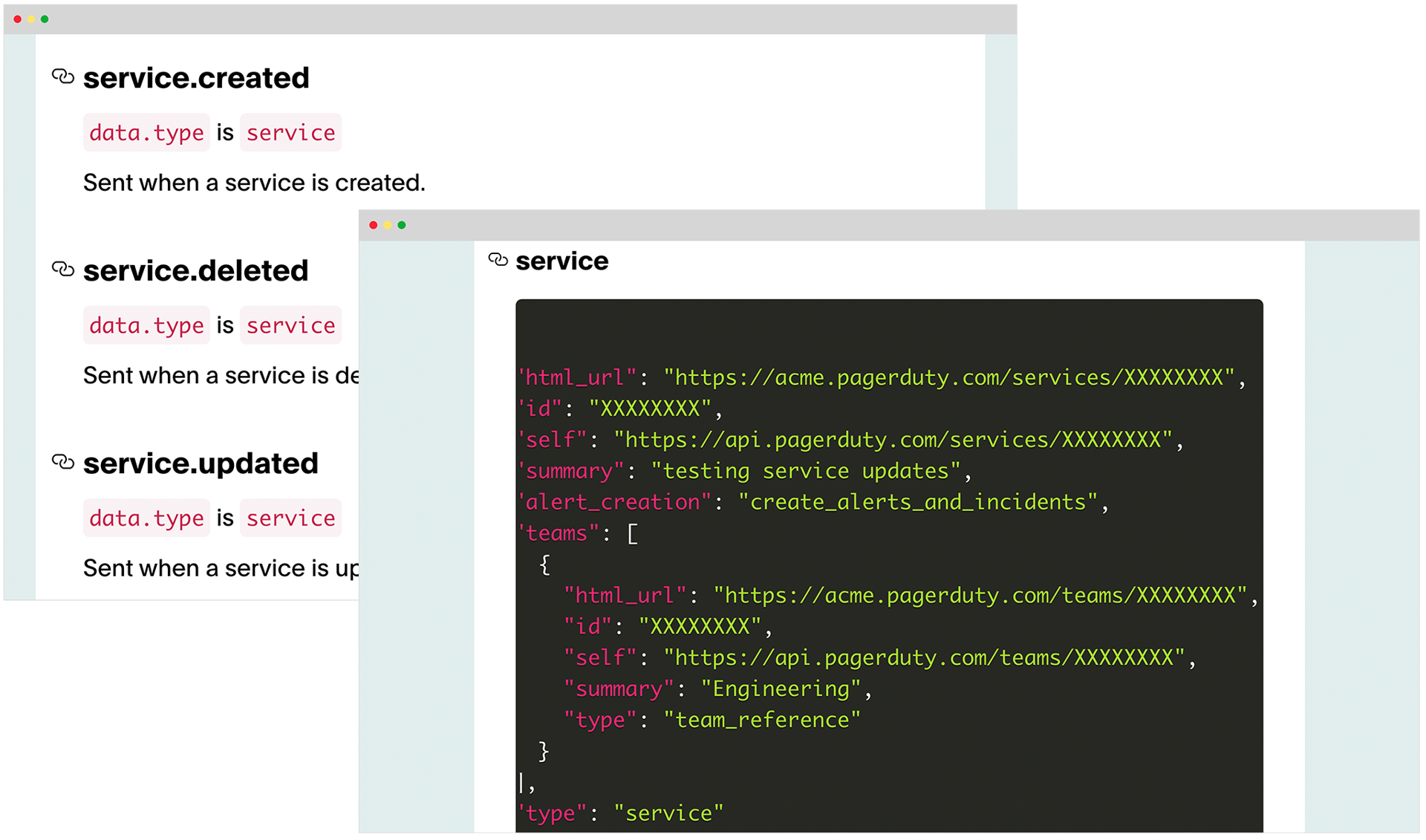This screenshot has width=1426, height=840.
Task: Click api.pagerduty.com teams self URL in code
Action: coord(923,657)
